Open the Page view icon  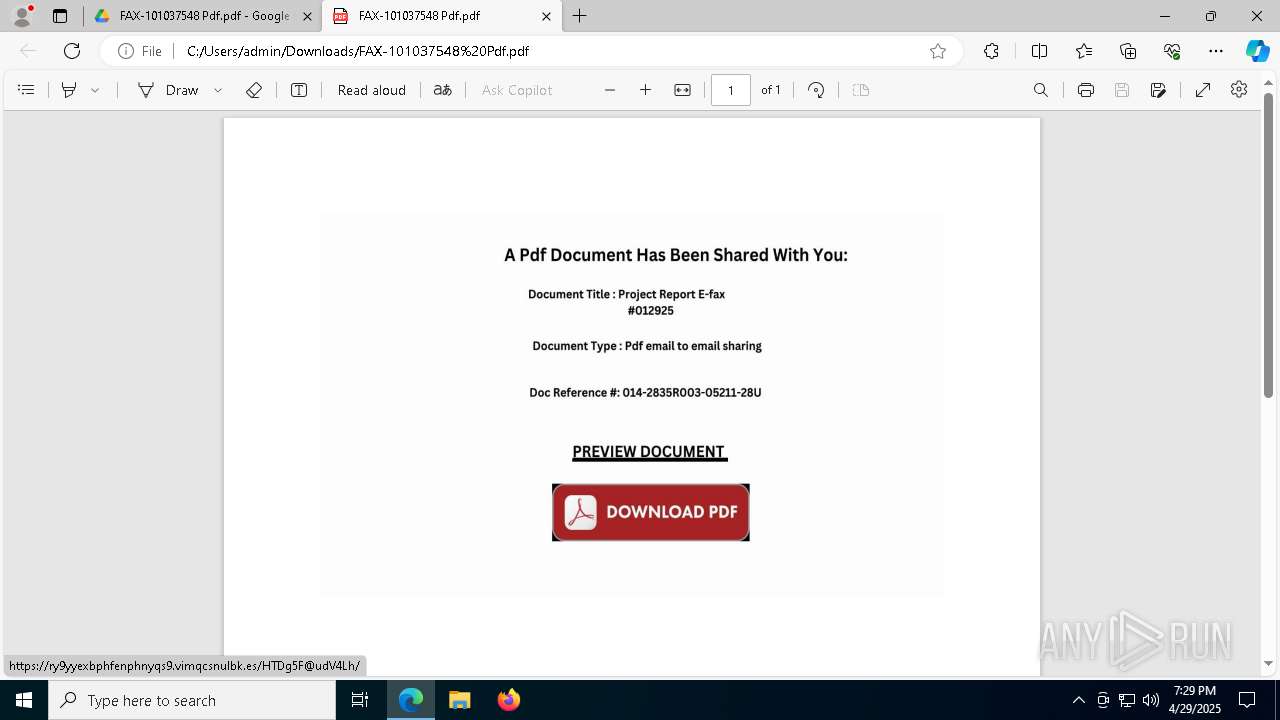click(x=861, y=90)
